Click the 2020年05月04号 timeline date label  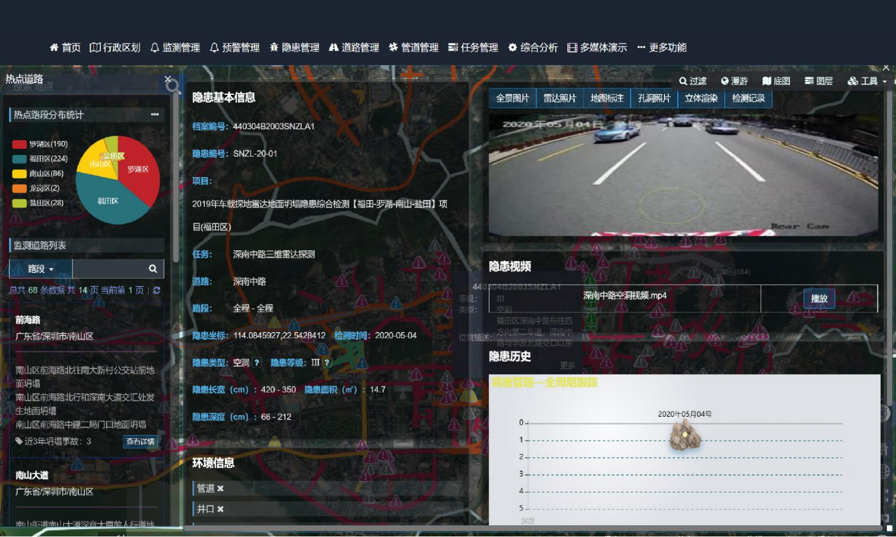pyautogui.click(x=685, y=414)
